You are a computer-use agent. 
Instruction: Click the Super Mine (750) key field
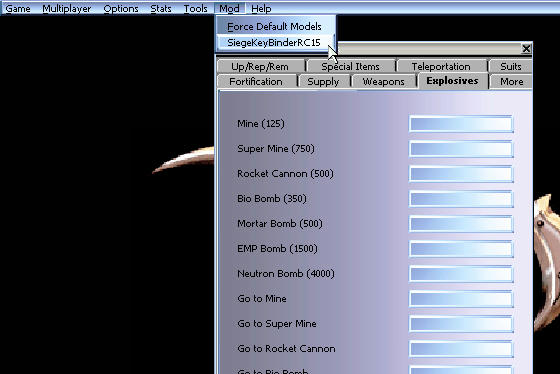click(461, 149)
